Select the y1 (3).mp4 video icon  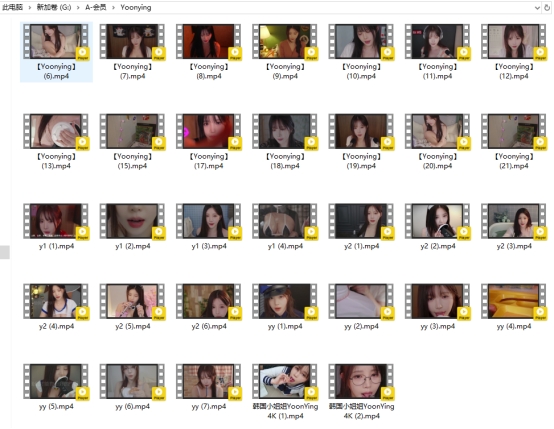(208, 221)
